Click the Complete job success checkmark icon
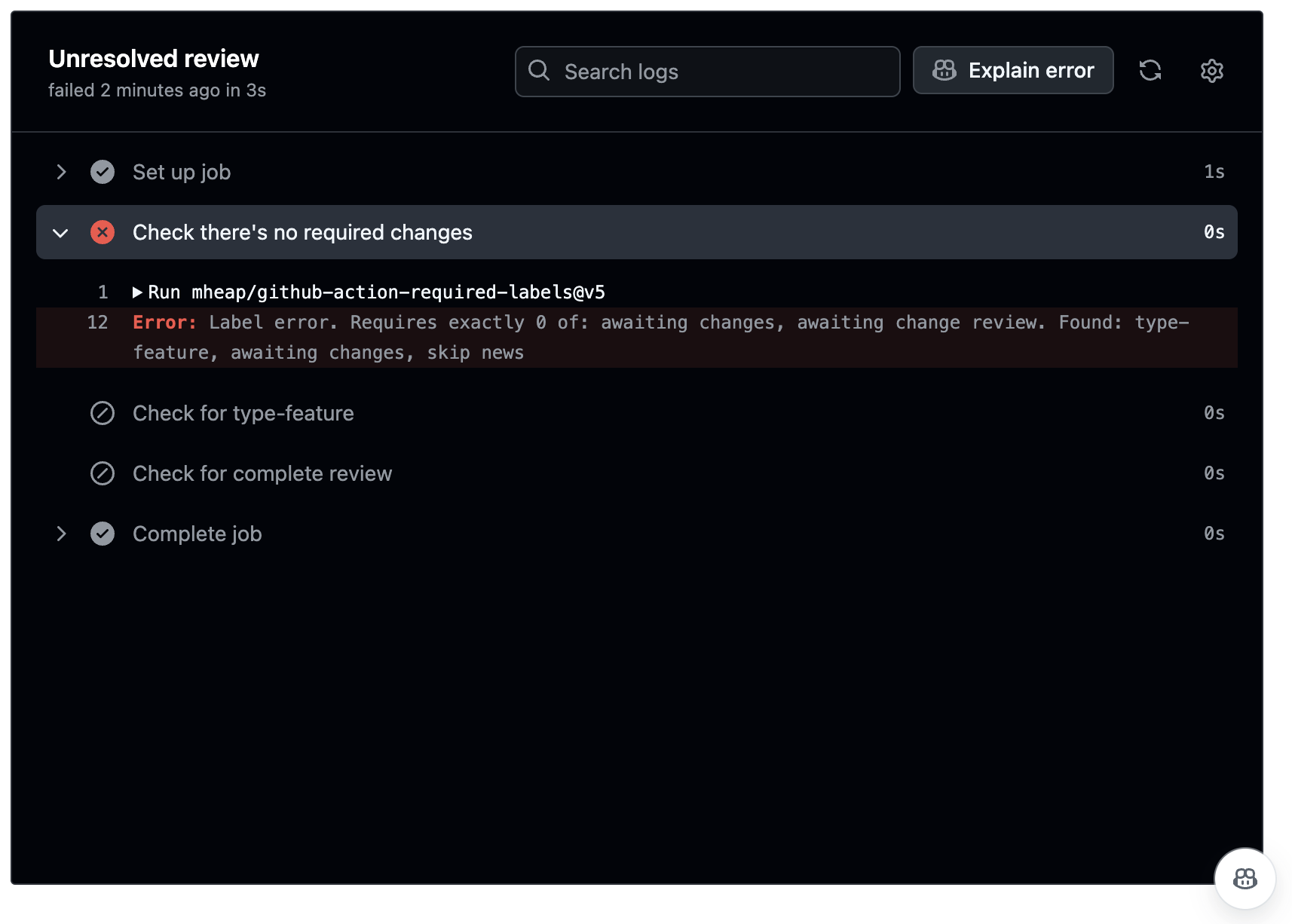 click(x=103, y=534)
